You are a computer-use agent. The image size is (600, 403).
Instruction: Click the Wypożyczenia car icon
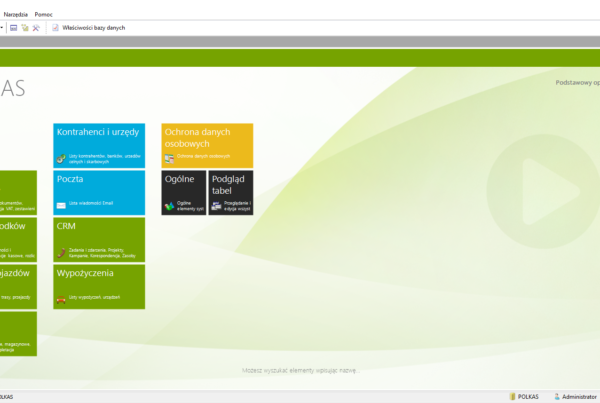coord(61,298)
